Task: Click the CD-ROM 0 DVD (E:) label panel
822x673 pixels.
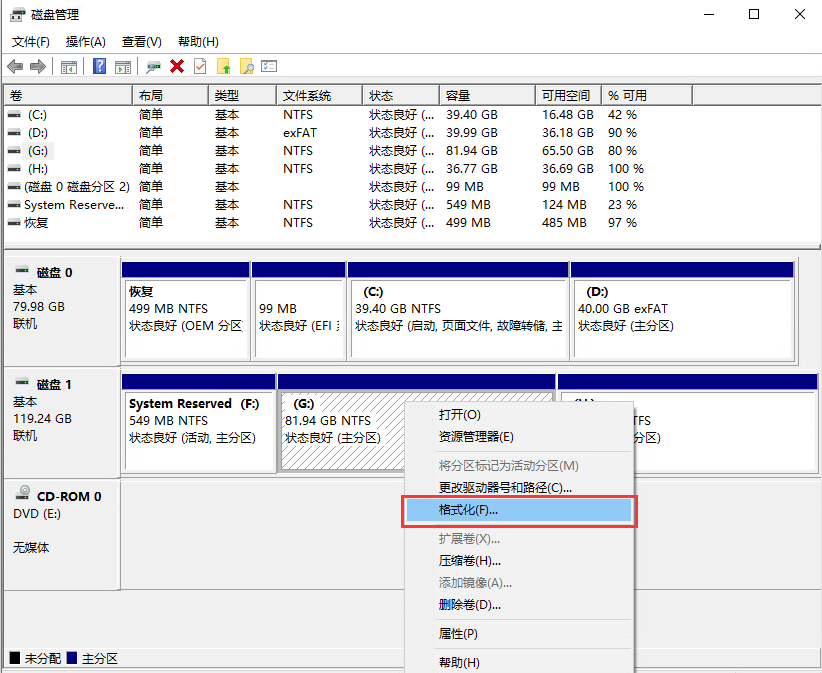Action: pyautogui.click(x=62, y=535)
